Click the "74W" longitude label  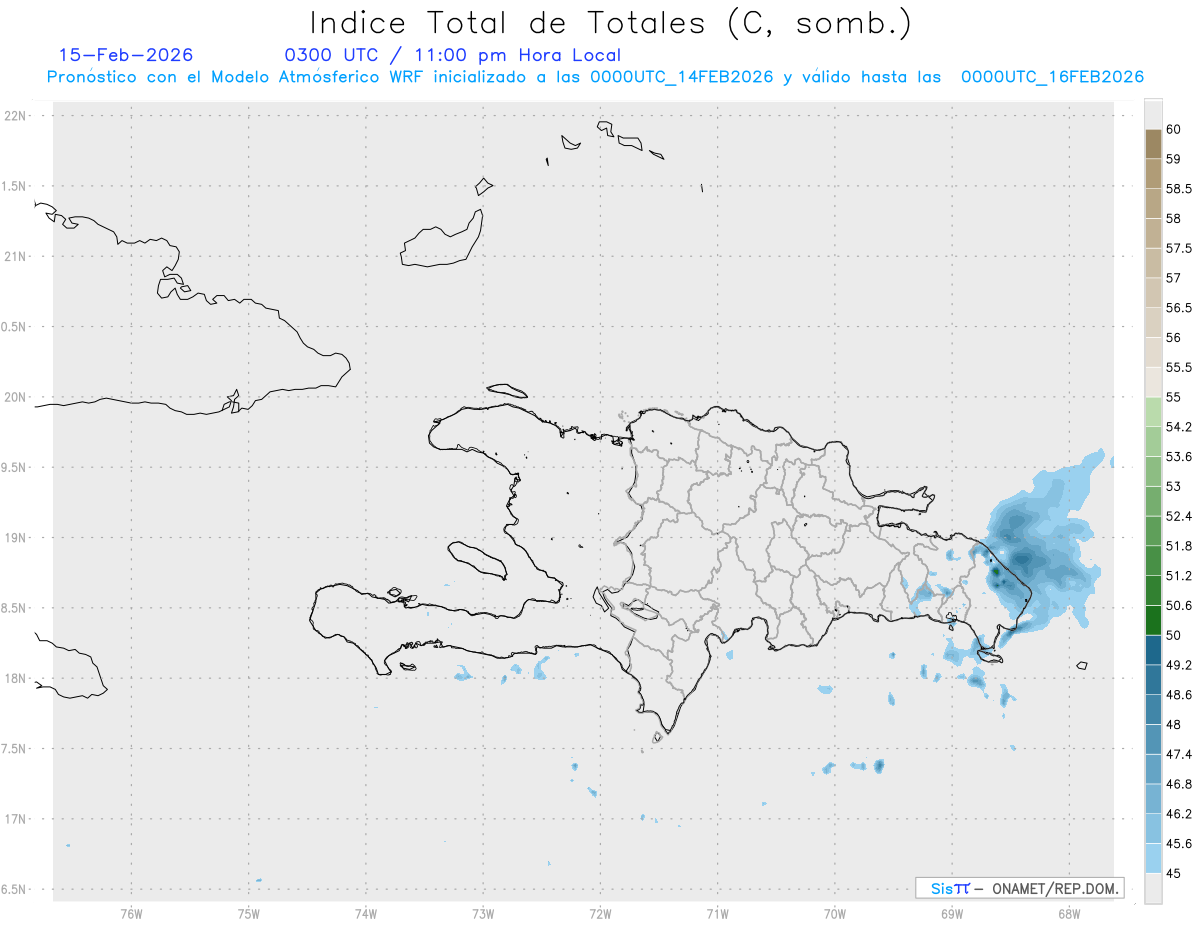366,913
